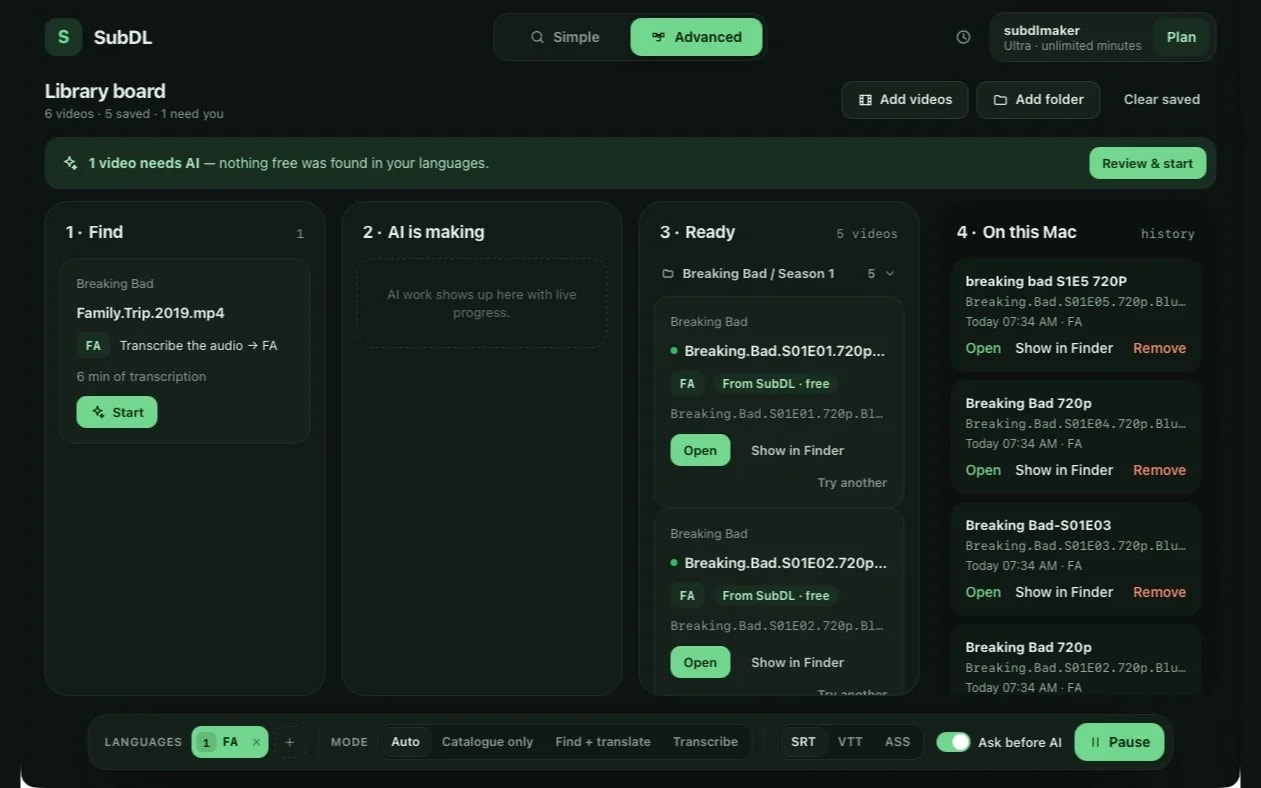Open the Plan button
1261x788 pixels.
point(1181,37)
